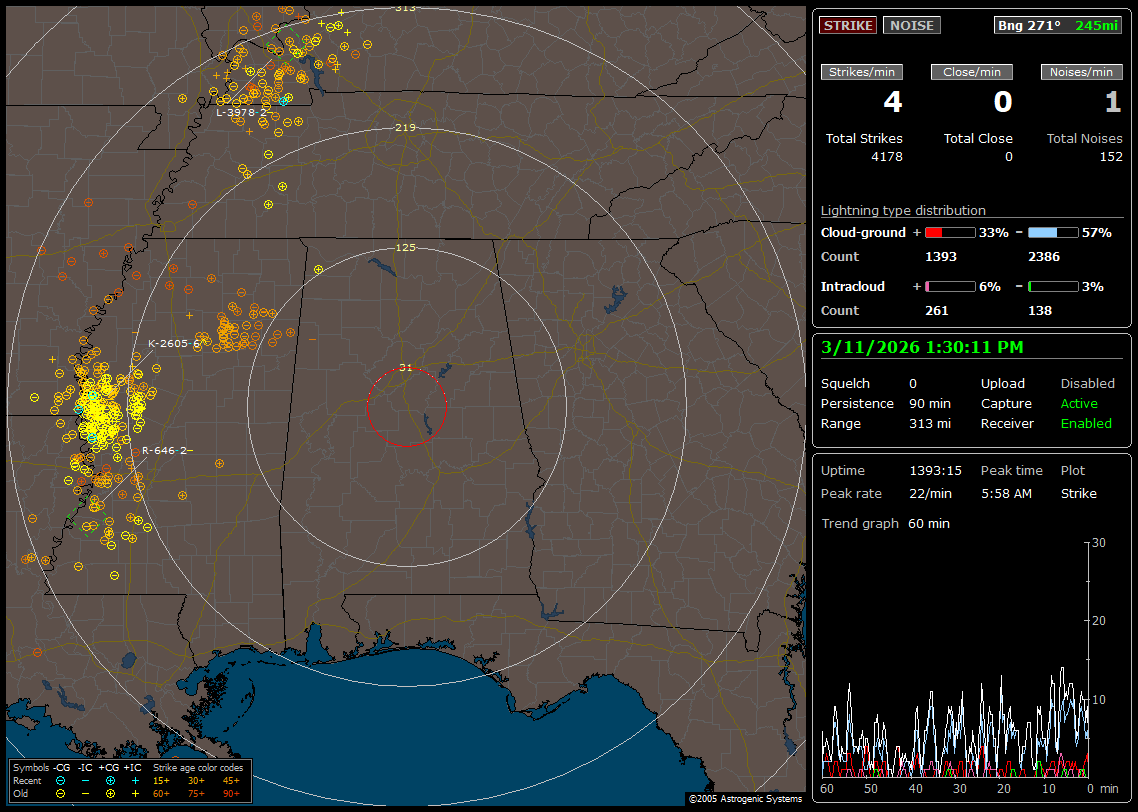
Task: Click the storm cell label R-646-2
Action: pyautogui.click(x=164, y=450)
